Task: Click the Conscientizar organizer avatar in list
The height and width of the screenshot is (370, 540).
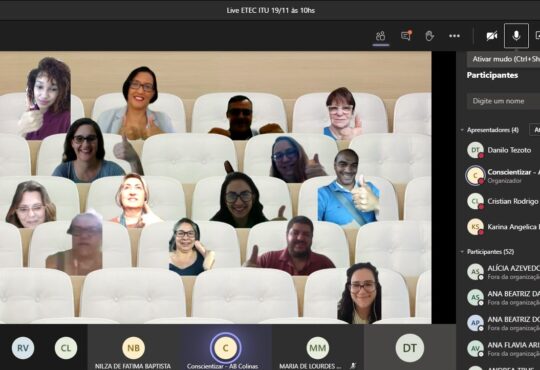Action: [475, 176]
